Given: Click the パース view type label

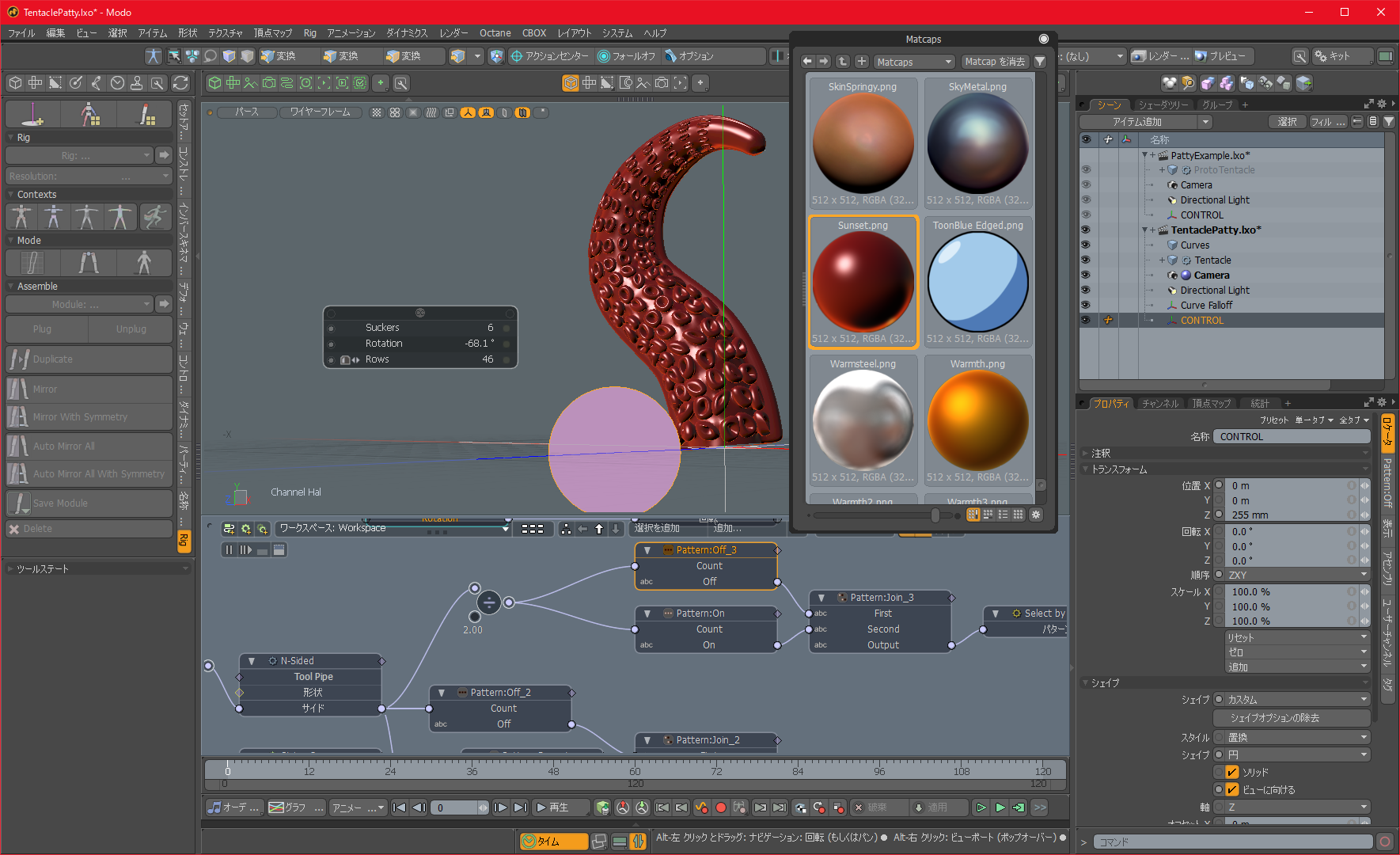Looking at the screenshot, I should (x=246, y=112).
